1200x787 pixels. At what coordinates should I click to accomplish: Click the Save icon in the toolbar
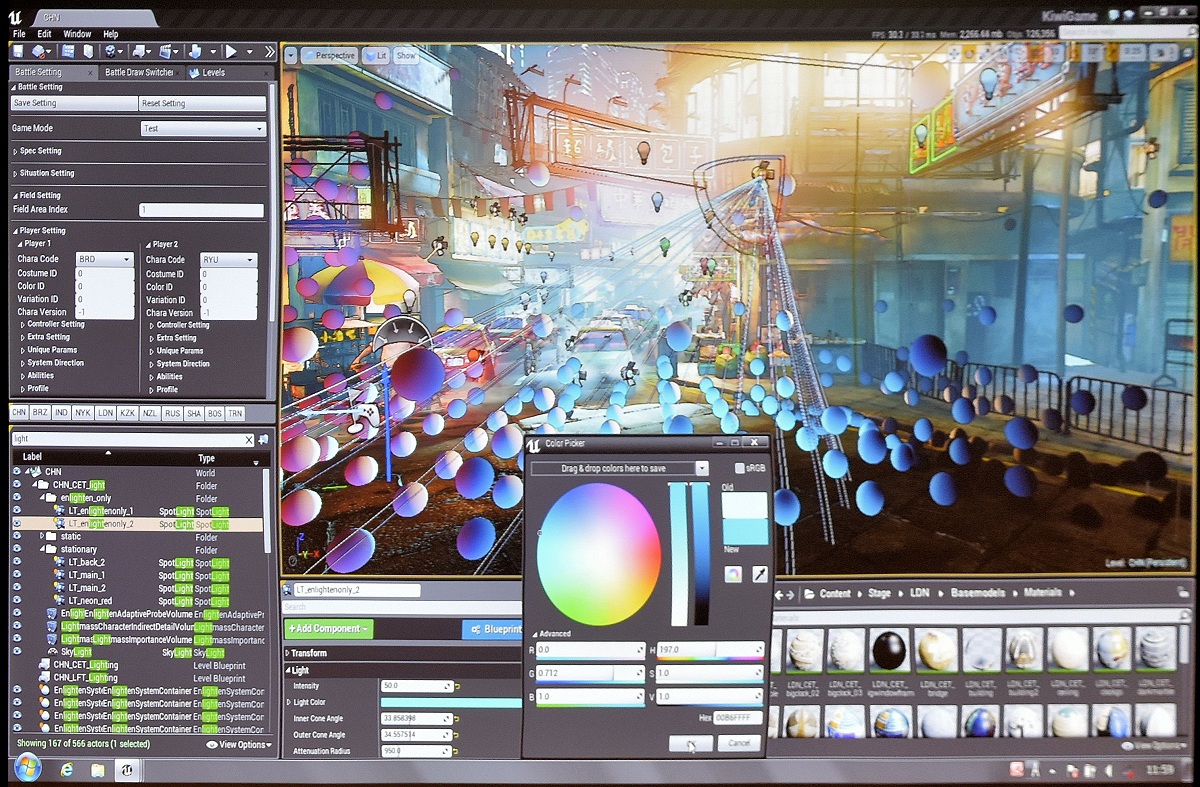pos(18,51)
